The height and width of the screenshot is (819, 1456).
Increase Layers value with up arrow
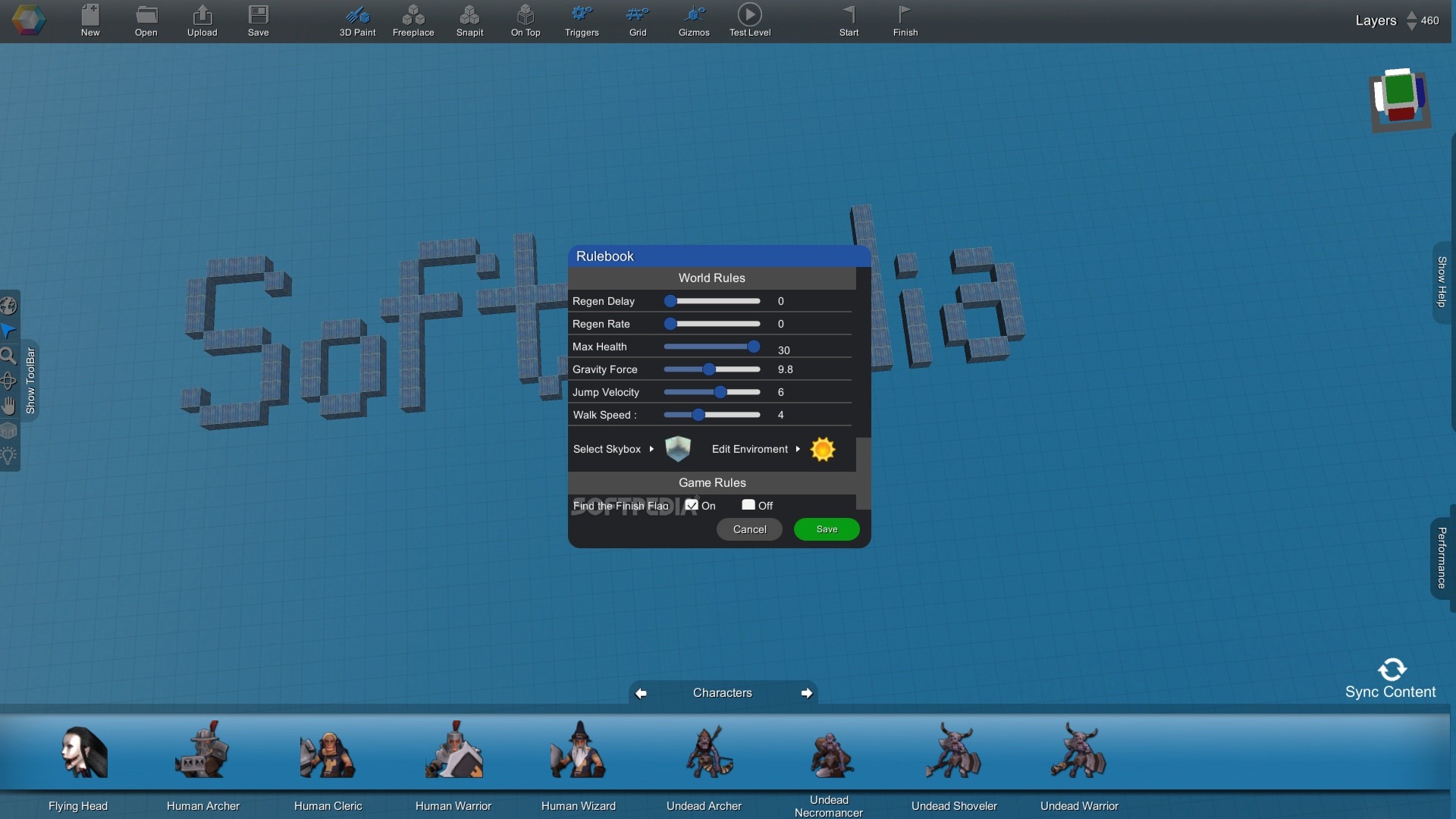(x=1411, y=14)
